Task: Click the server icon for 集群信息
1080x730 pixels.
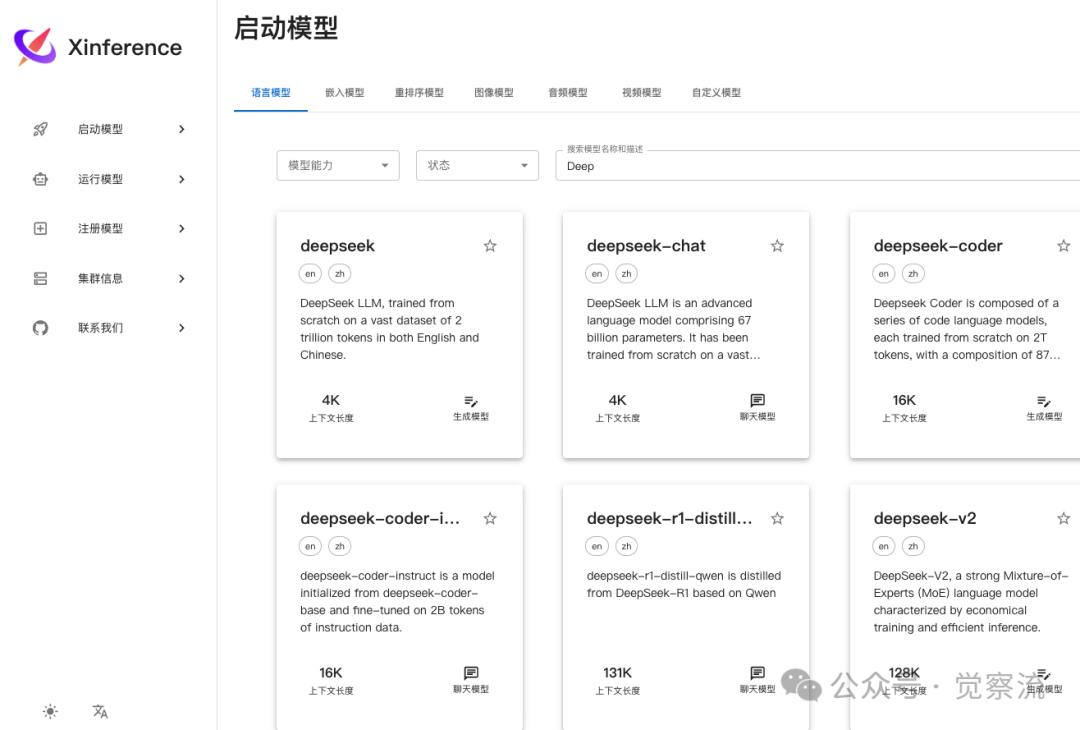Action: click(x=41, y=278)
